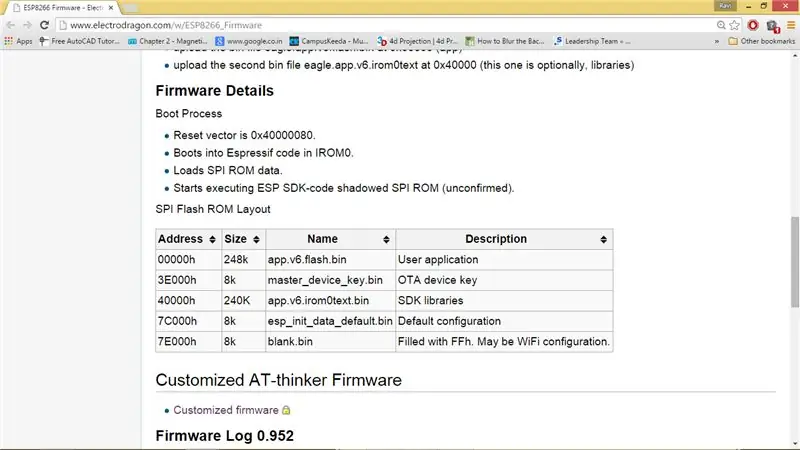Viewport: 800px width, 450px height.
Task: Click the browser back arrow
Action: [x=11, y=25]
